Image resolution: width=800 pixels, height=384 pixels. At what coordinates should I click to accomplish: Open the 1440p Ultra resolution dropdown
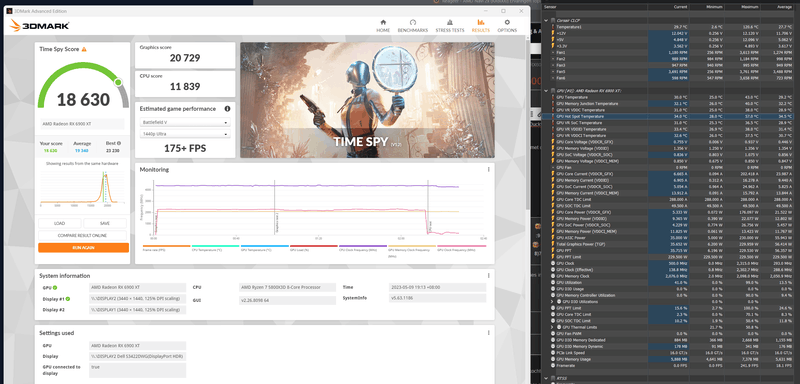185,134
